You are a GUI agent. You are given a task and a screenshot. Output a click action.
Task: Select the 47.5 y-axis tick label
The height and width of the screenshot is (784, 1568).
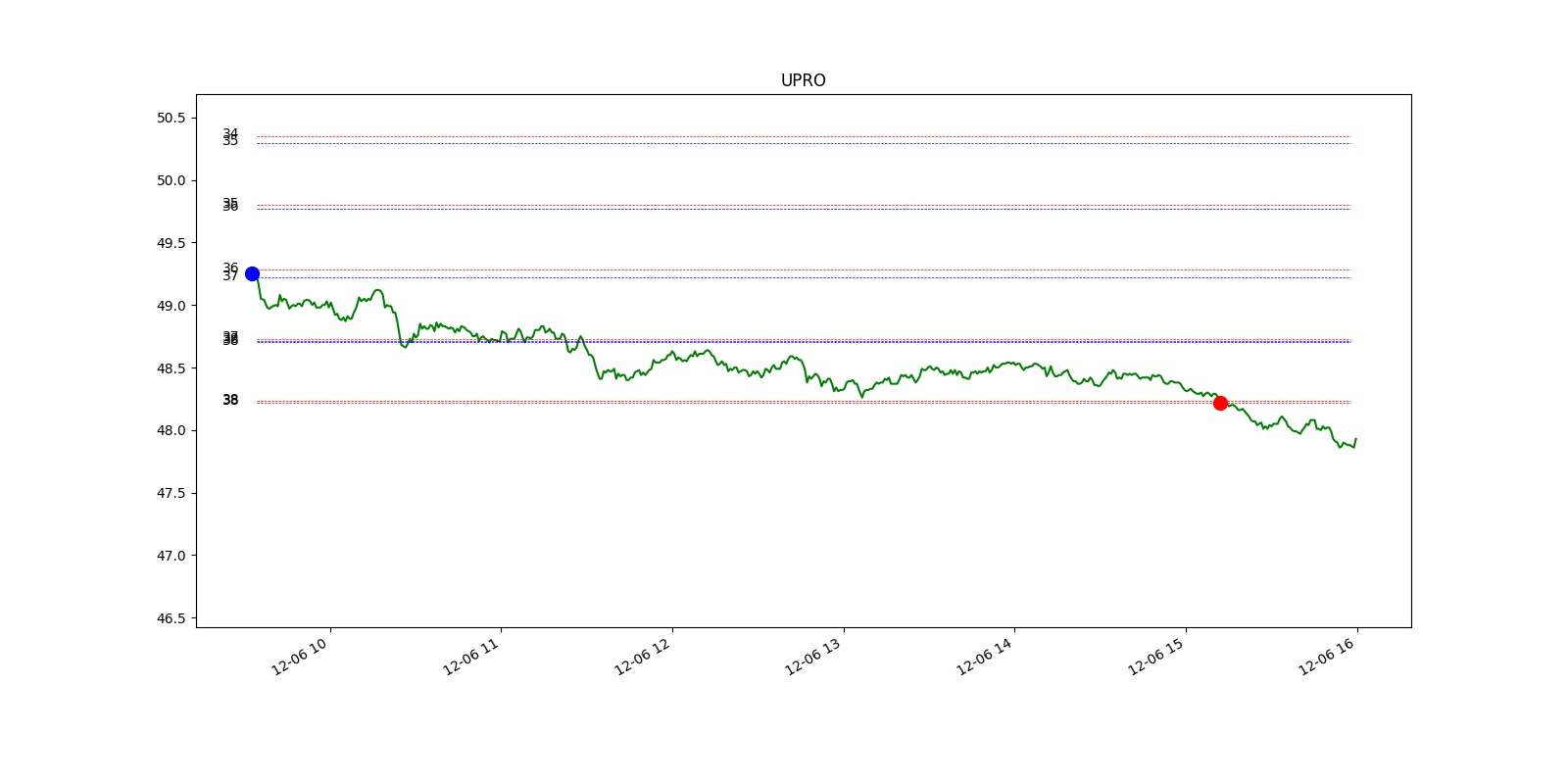pos(171,493)
